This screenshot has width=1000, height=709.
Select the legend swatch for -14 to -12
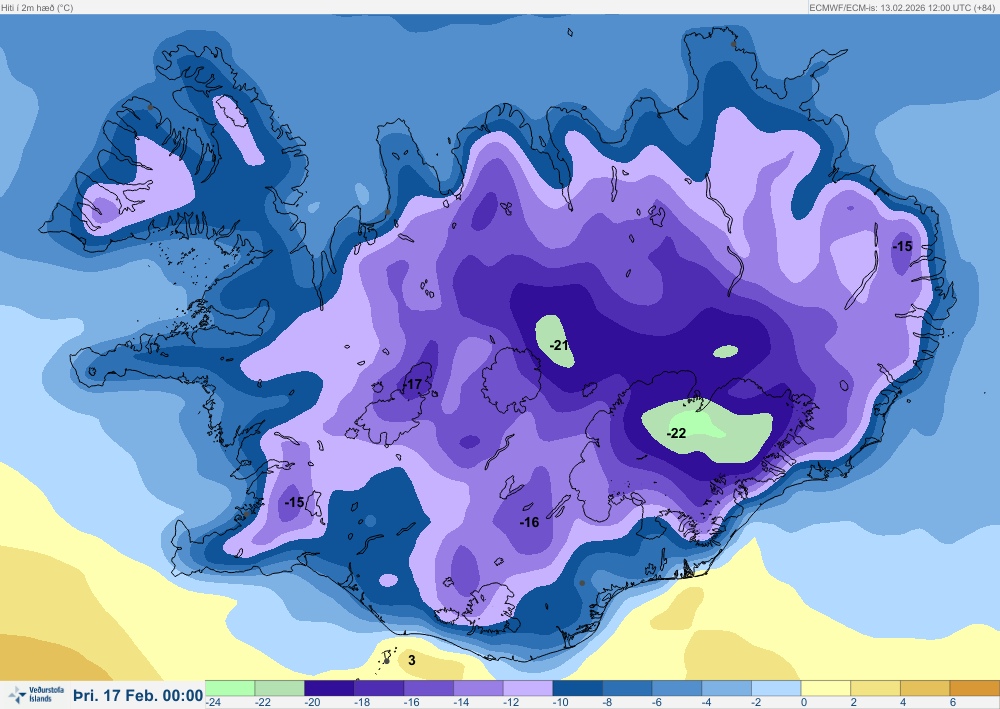pyautogui.click(x=478, y=688)
